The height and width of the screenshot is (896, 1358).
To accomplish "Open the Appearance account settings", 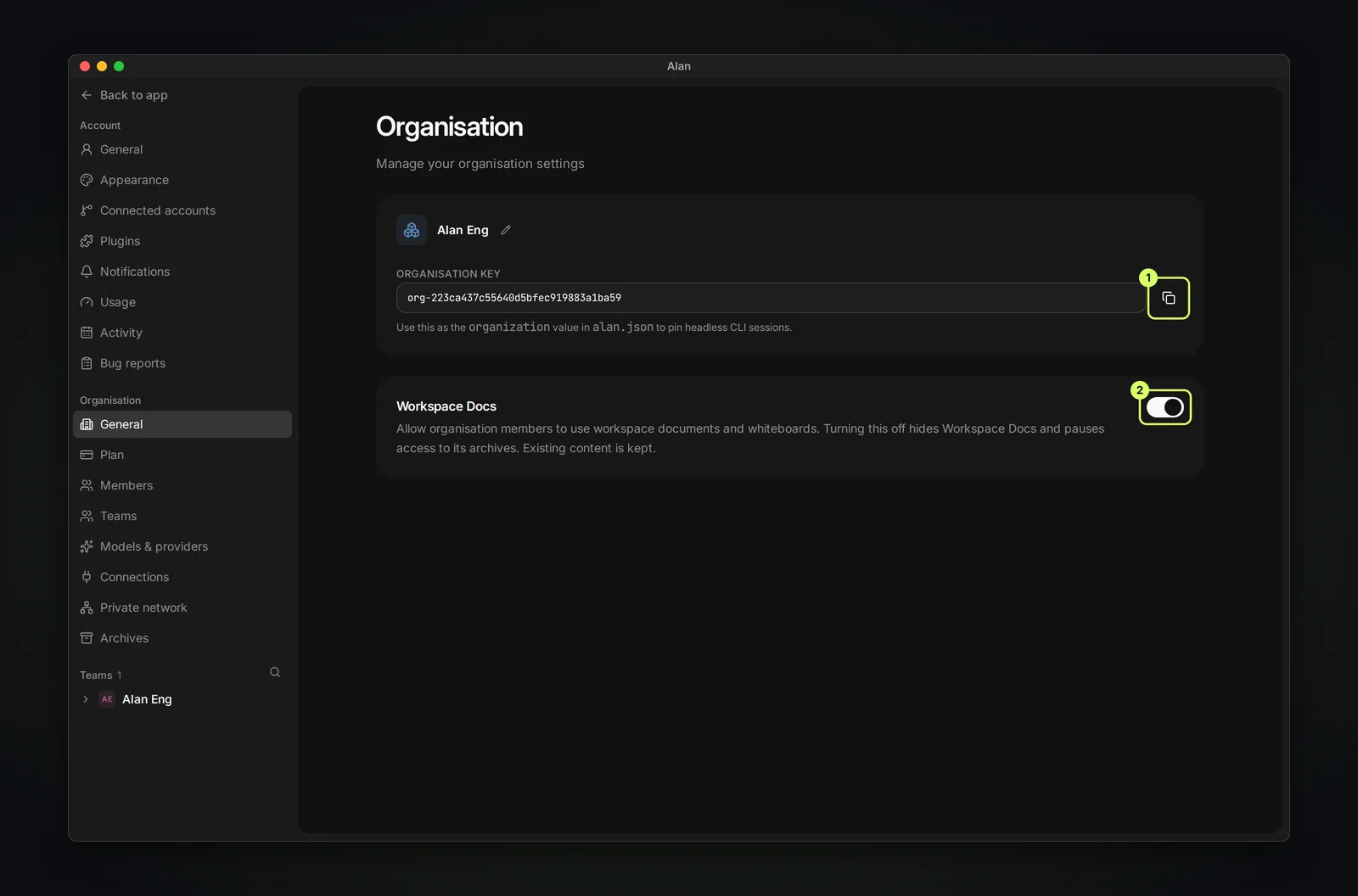I will coord(182,180).
